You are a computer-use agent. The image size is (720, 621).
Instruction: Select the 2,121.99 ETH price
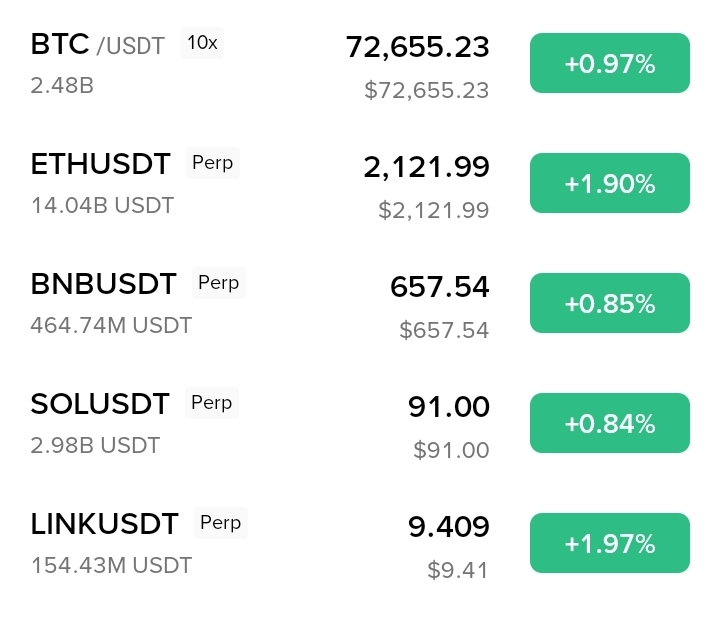tap(426, 167)
